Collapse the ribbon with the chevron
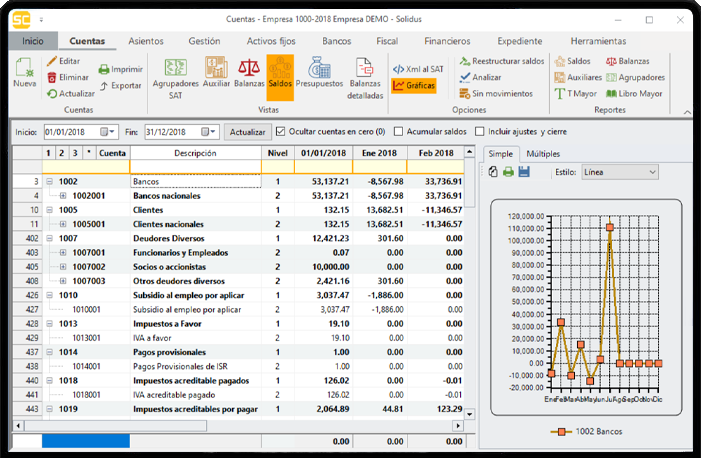Viewport: 701px width, 458px height. [687, 112]
